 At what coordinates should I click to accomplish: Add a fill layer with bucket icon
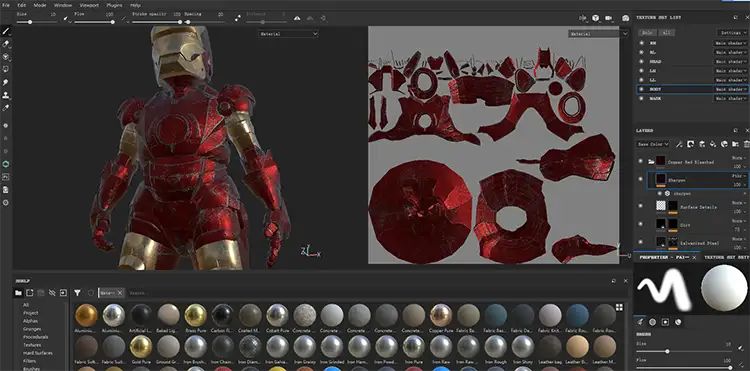713,144
